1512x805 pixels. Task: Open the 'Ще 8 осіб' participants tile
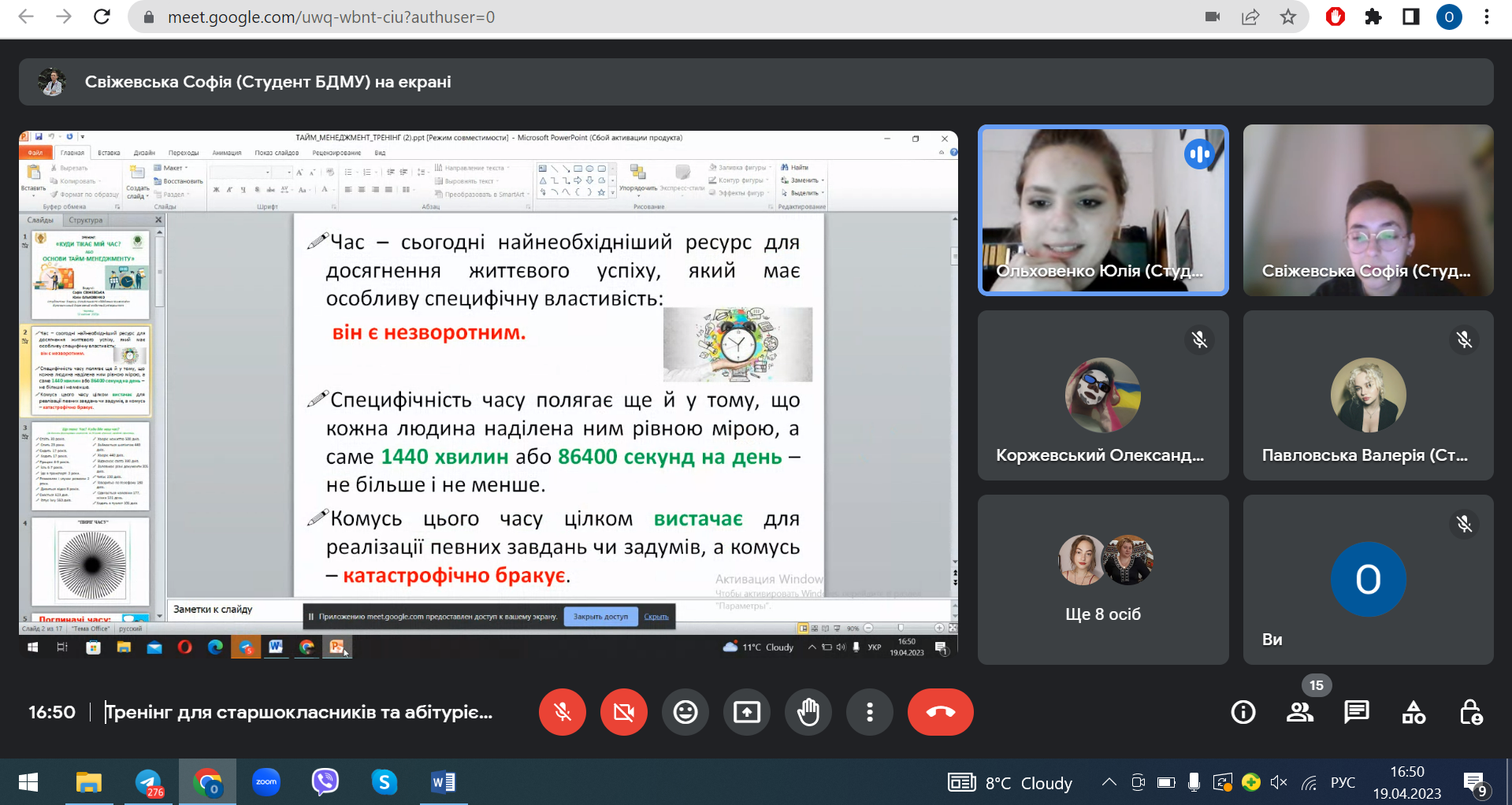pos(1102,579)
